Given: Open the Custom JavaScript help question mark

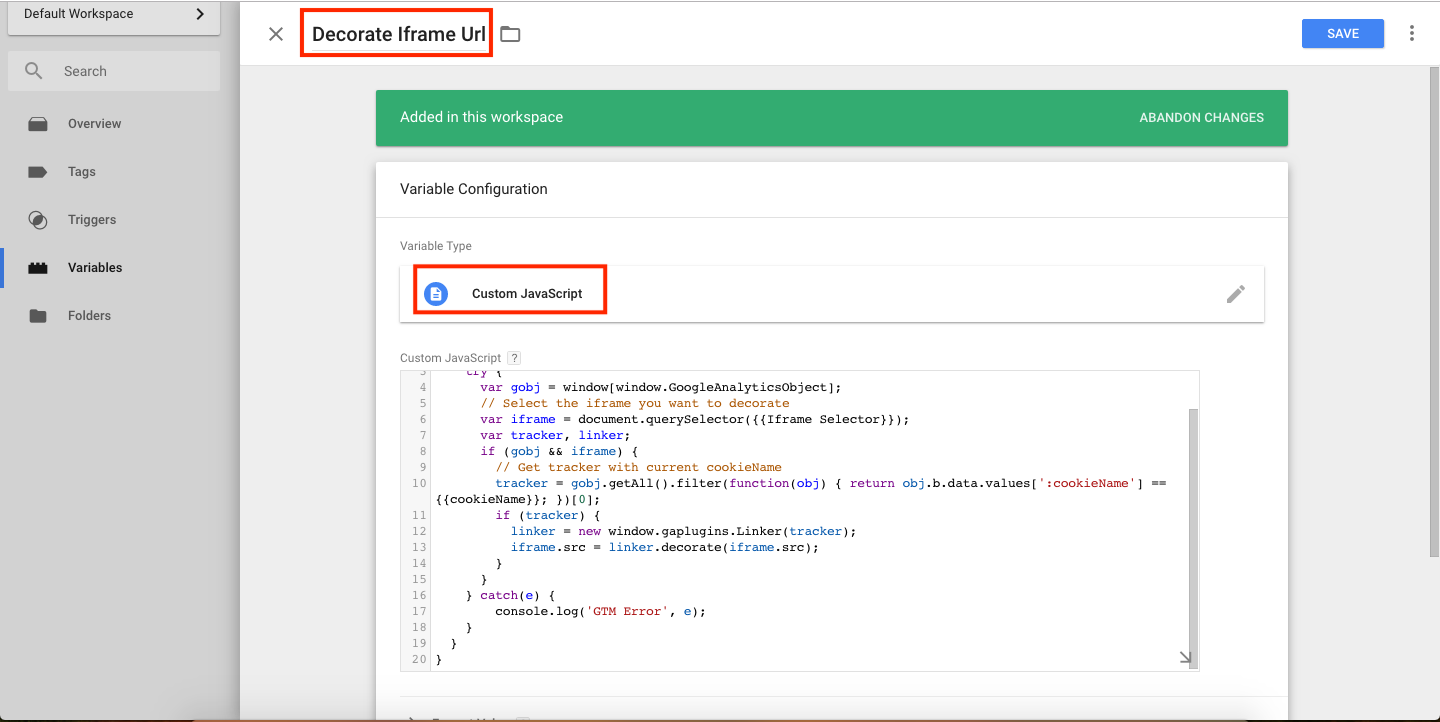Looking at the screenshot, I should (x=514, y=358).
